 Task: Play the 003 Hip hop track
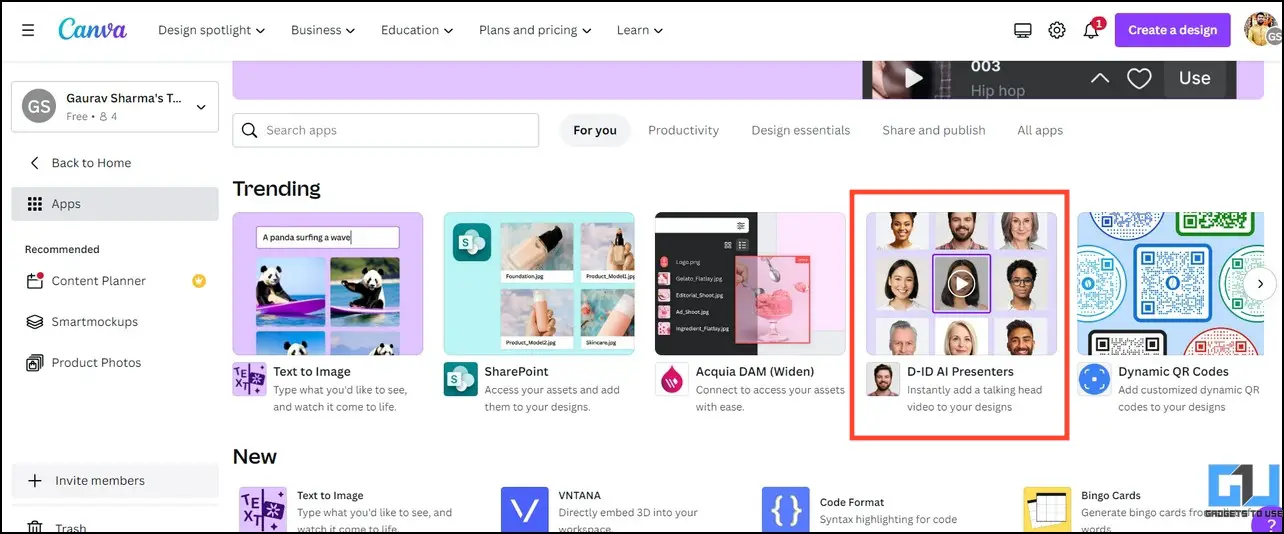pos(913,78)
